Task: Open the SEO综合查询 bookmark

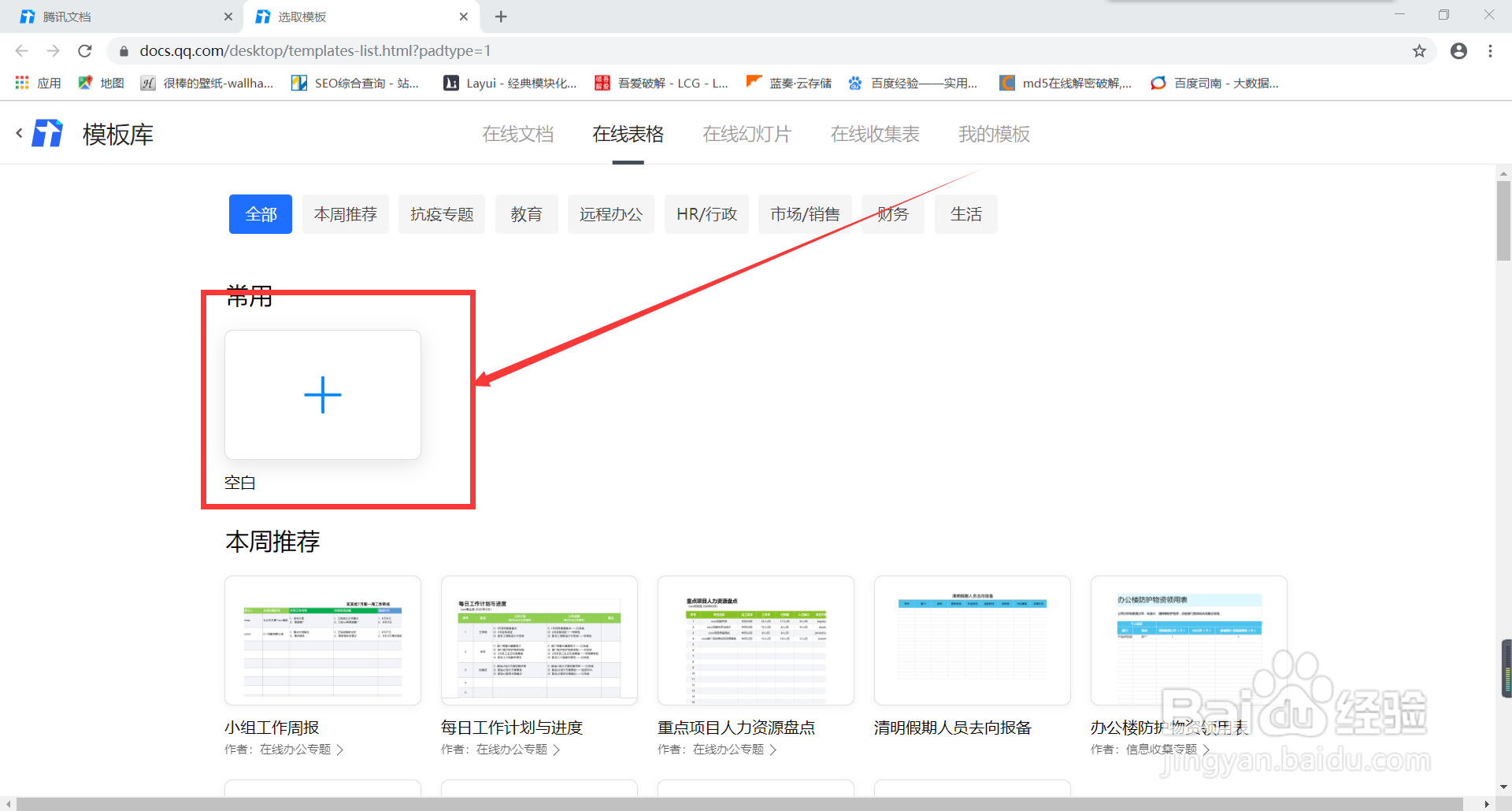Action: point(355,83)
